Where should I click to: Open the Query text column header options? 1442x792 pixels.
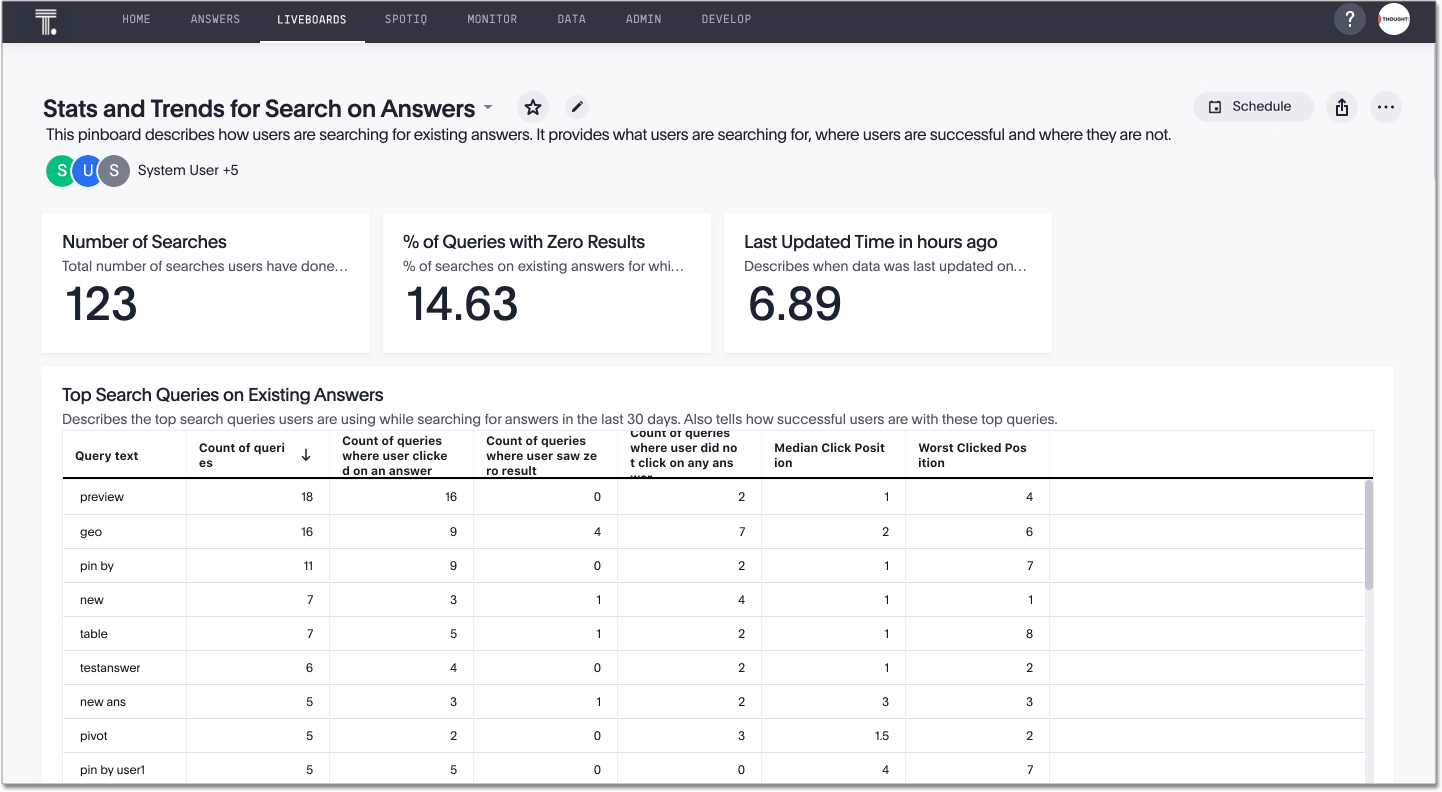(x=108, y=454)
